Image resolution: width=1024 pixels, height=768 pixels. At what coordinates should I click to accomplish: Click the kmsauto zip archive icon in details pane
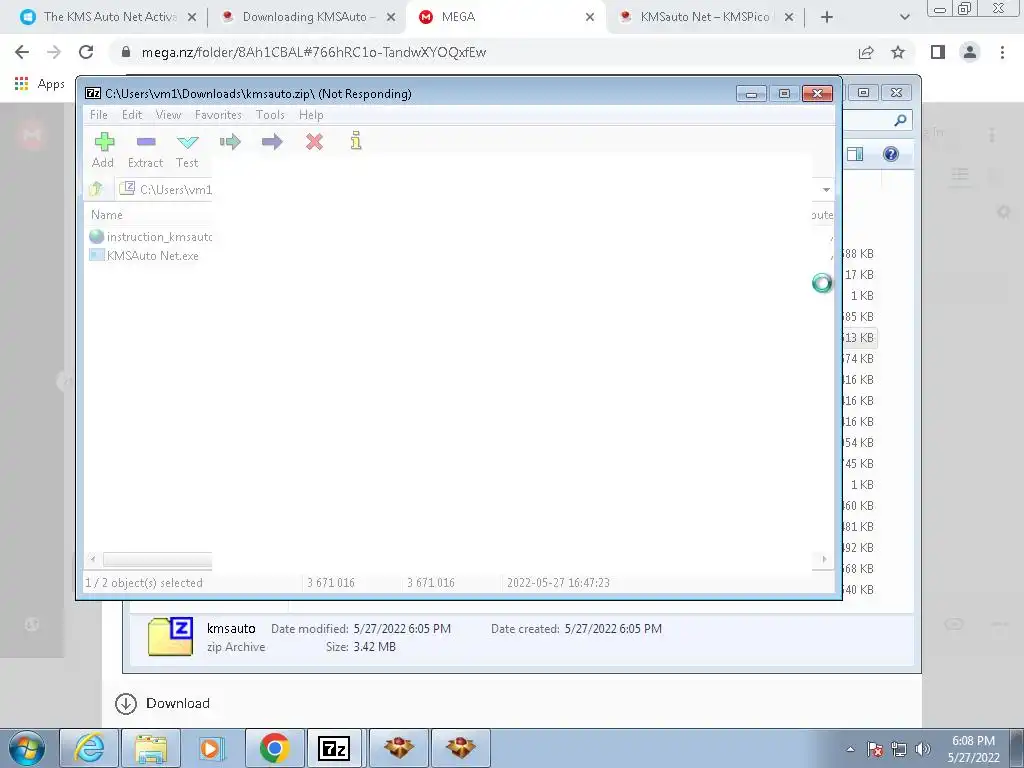[x=170, y=636]
